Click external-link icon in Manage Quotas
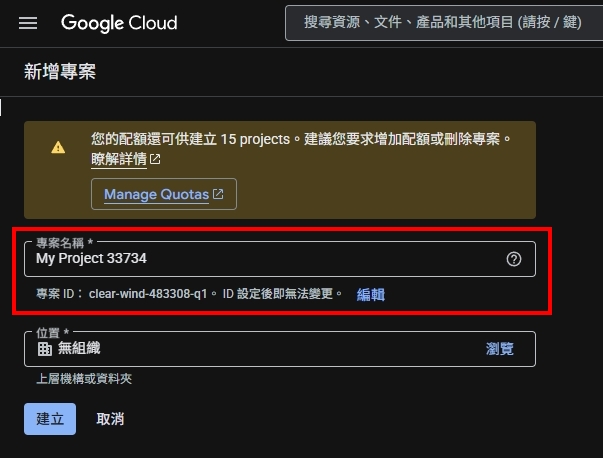Viewport: 603px width, 458px height. point(218,194)
